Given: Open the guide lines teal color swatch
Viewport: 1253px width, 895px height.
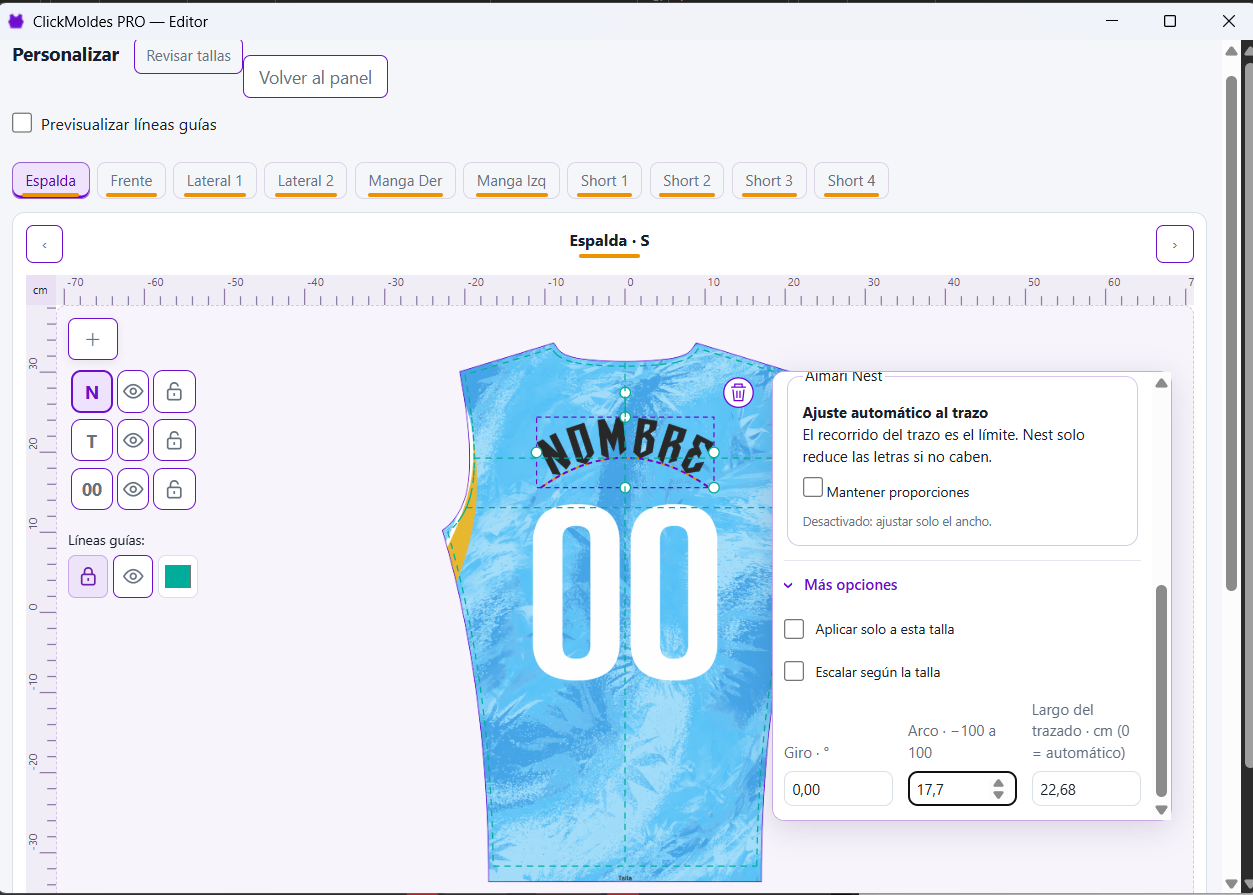Looking at the screenshot, I should tap(178, 577).
